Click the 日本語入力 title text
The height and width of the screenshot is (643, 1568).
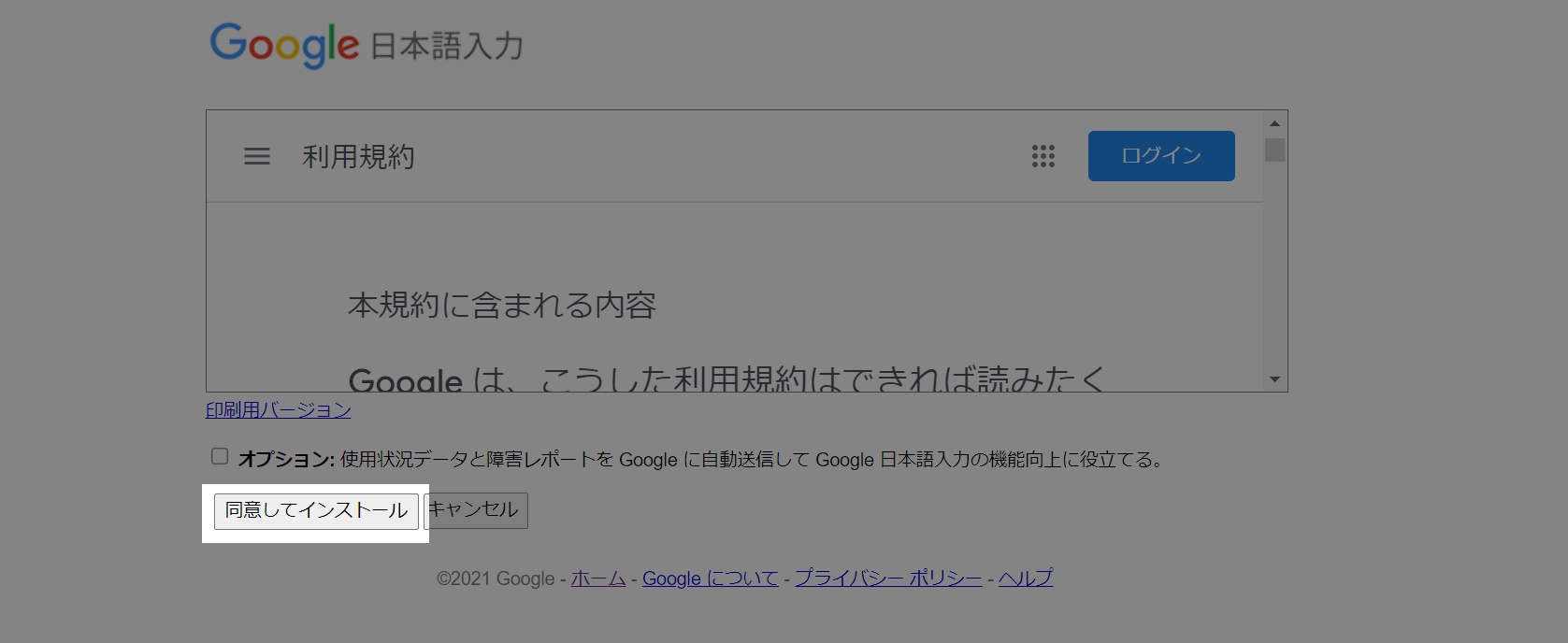[447, 47]
